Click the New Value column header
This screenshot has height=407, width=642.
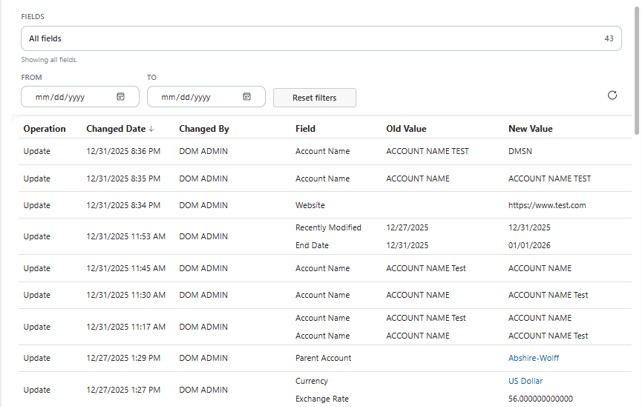pos(530,129)
